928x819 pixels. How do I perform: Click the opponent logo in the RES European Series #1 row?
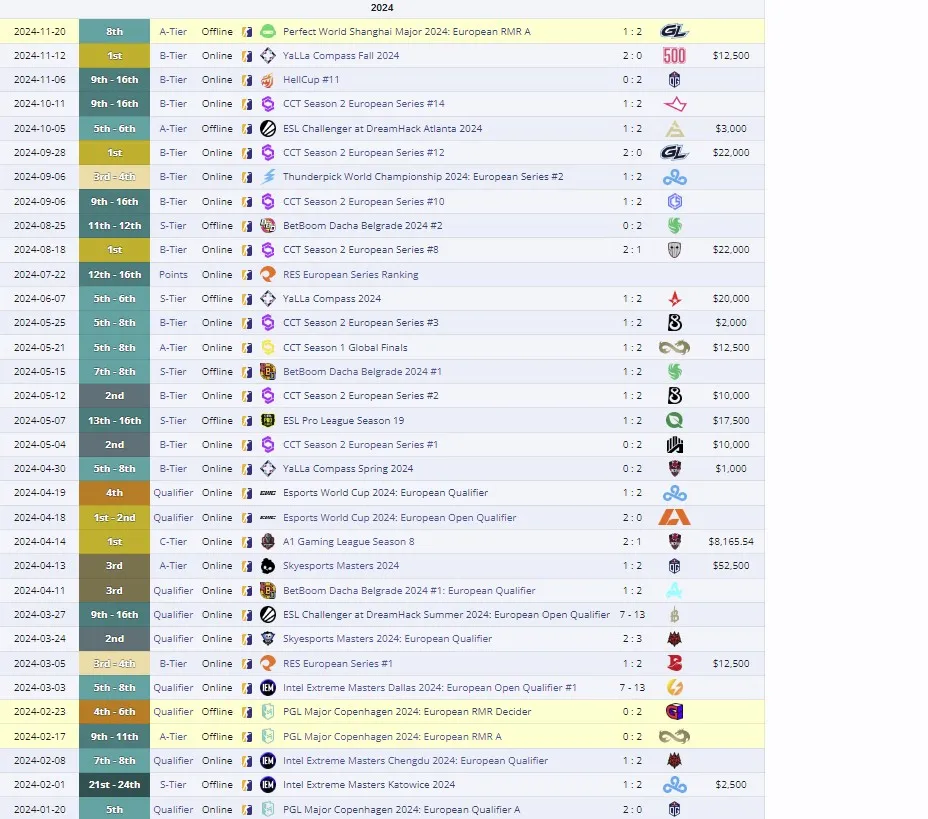[x=675, y=663]
